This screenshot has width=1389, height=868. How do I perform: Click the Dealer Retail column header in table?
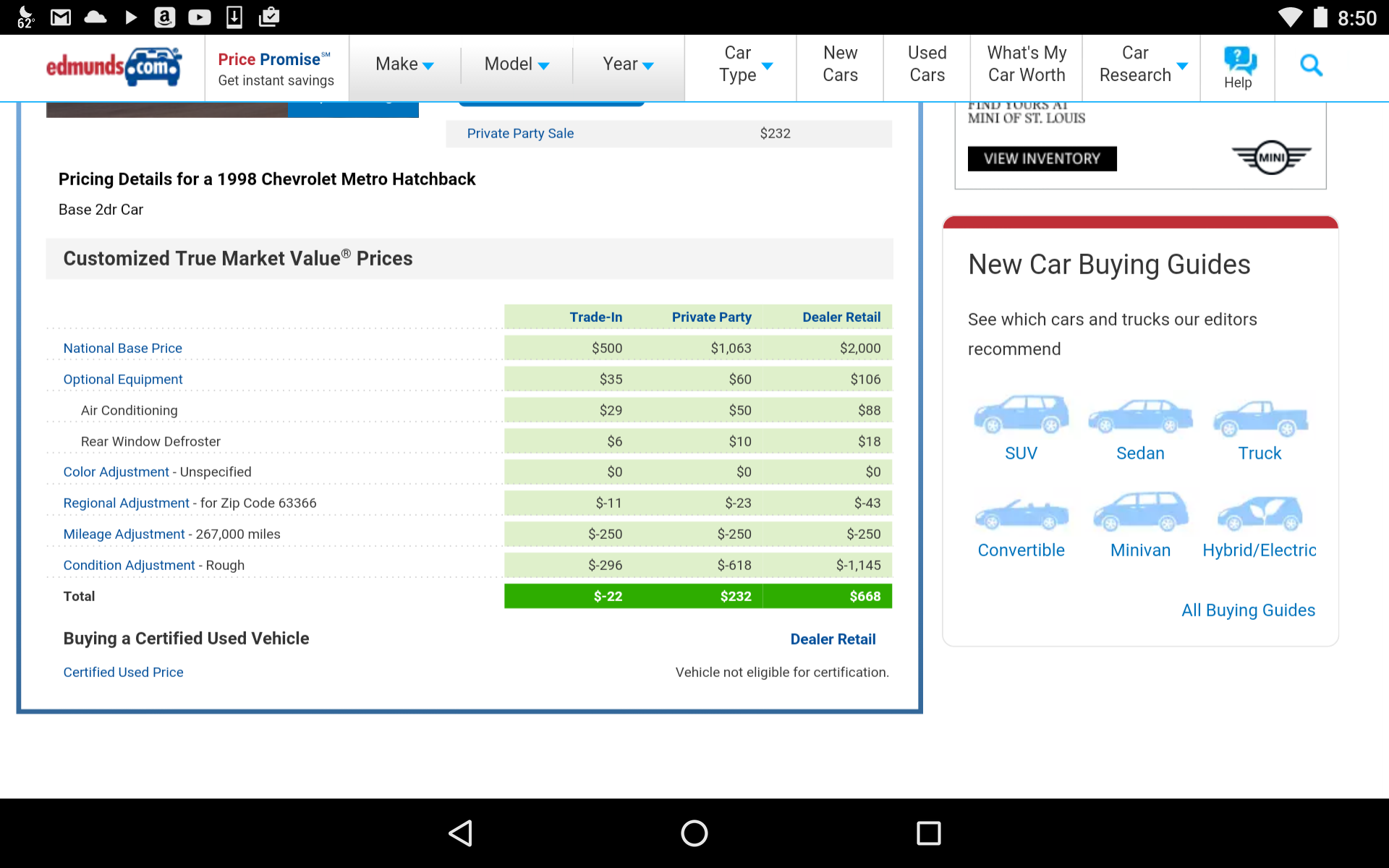841,317
